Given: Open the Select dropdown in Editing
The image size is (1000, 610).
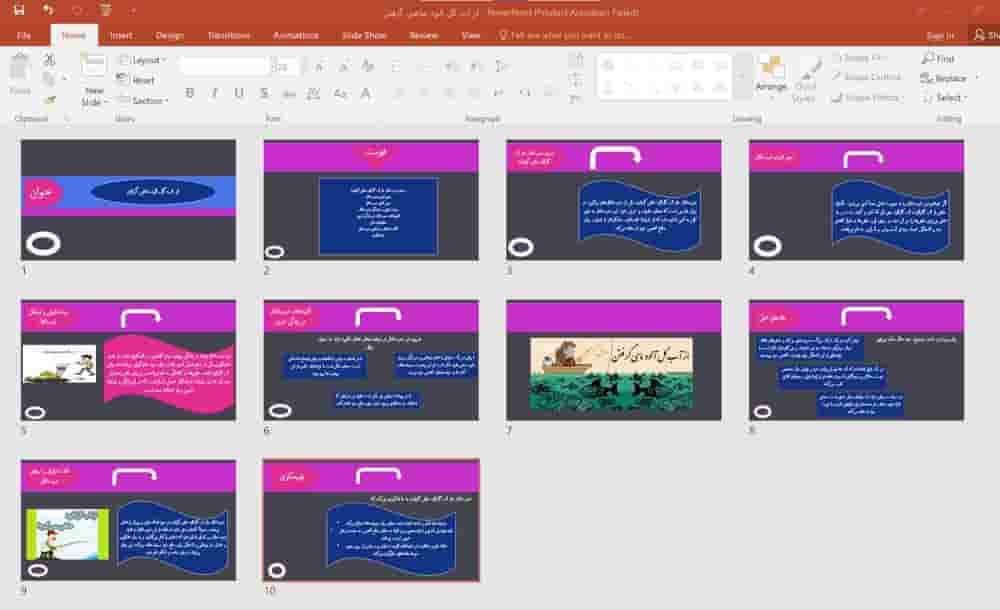Looking at the screenshot, I should click(945, 98).
